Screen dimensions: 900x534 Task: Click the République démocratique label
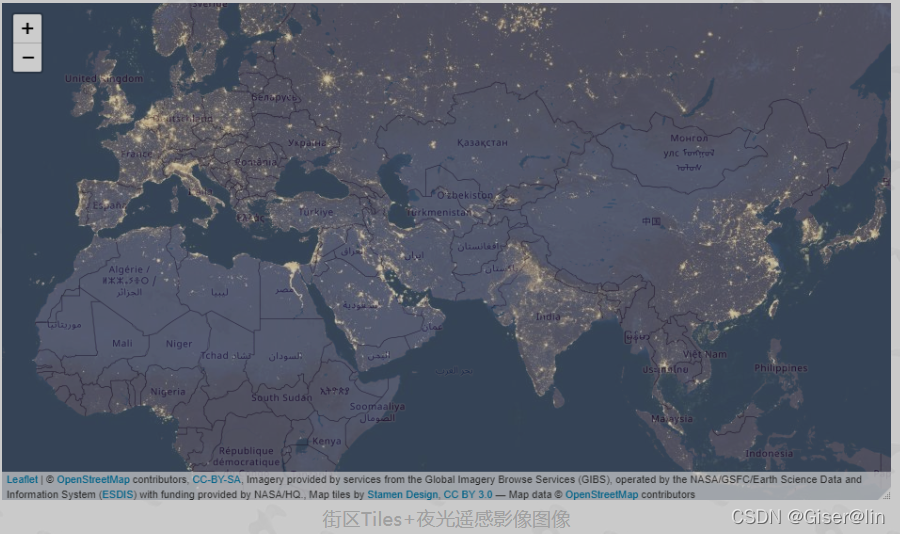[x=246, y=456]
